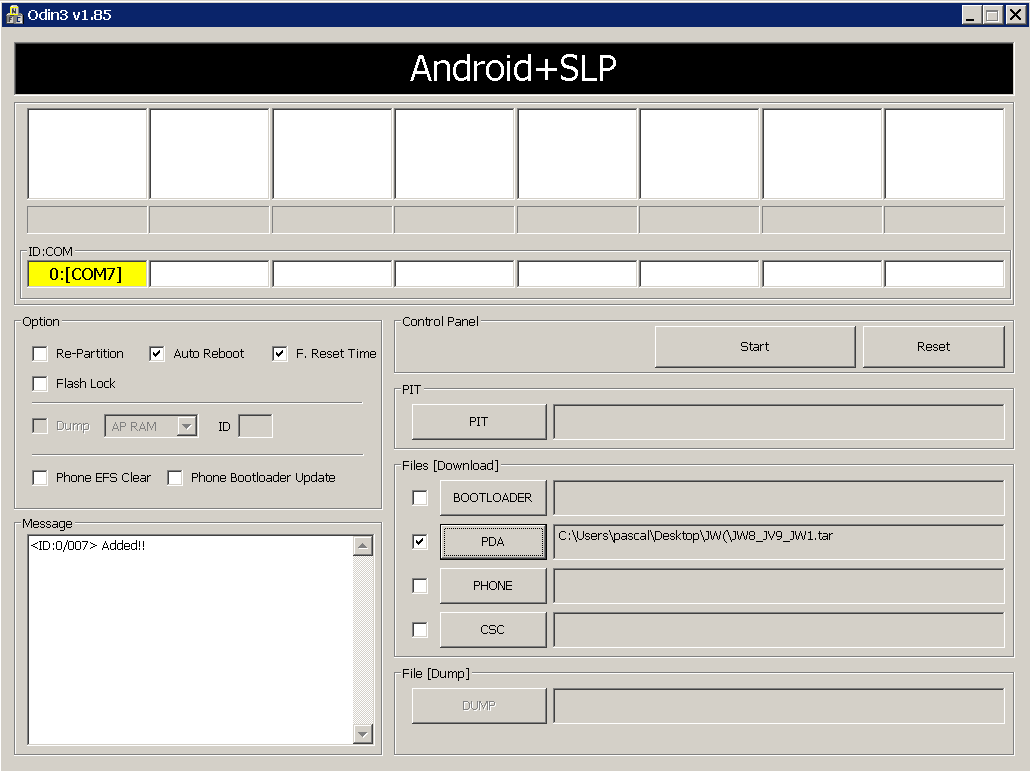Image resolution: width=1030 pixels, height=771 pixels.
Task: Open the CSC file picker
Action: (x=492, y=629)
